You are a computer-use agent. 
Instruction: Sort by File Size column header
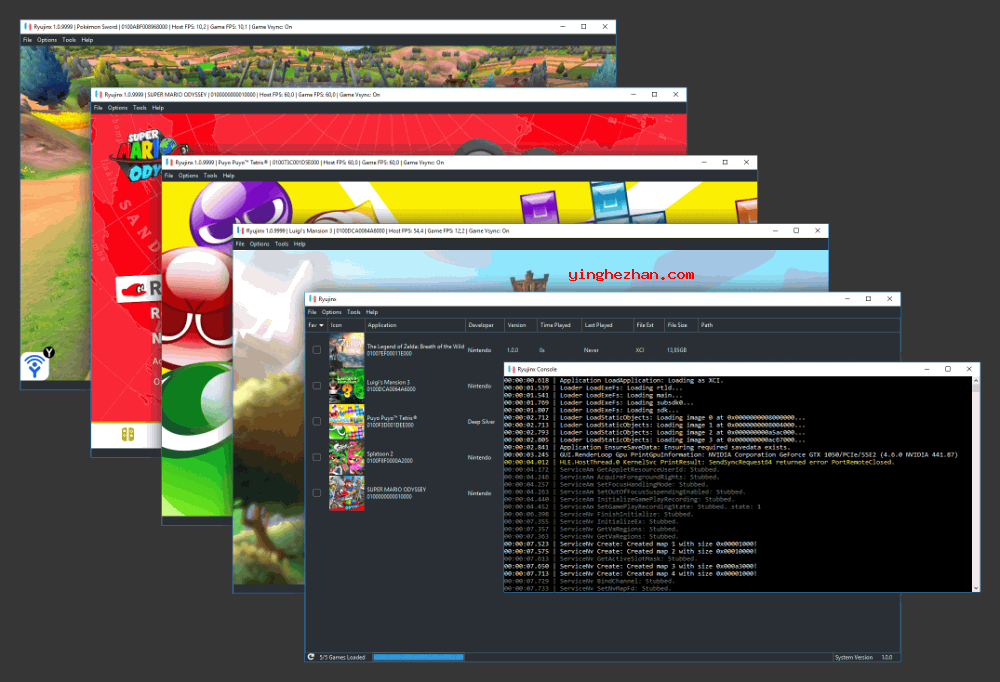(x=681, y=325)
